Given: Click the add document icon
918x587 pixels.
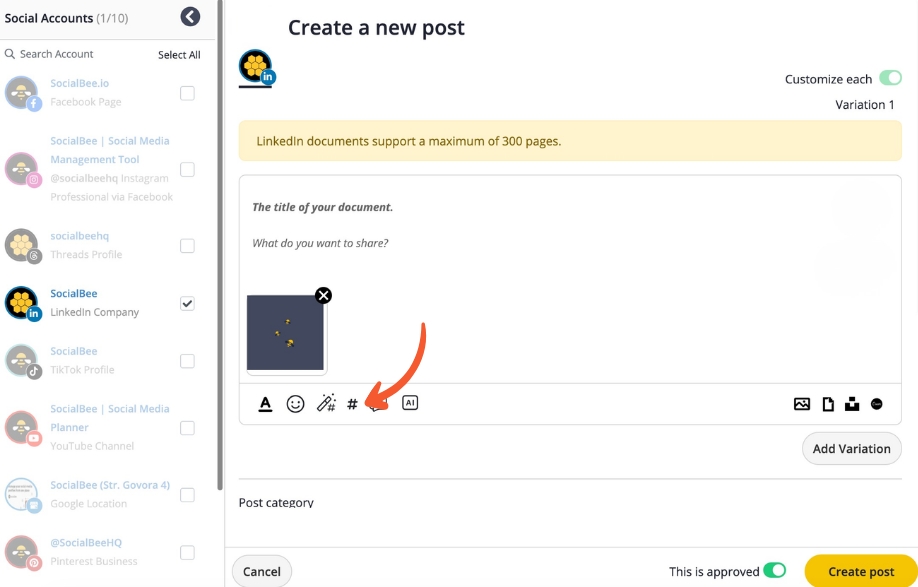Looking at the screenshot, I should (828, 404).
